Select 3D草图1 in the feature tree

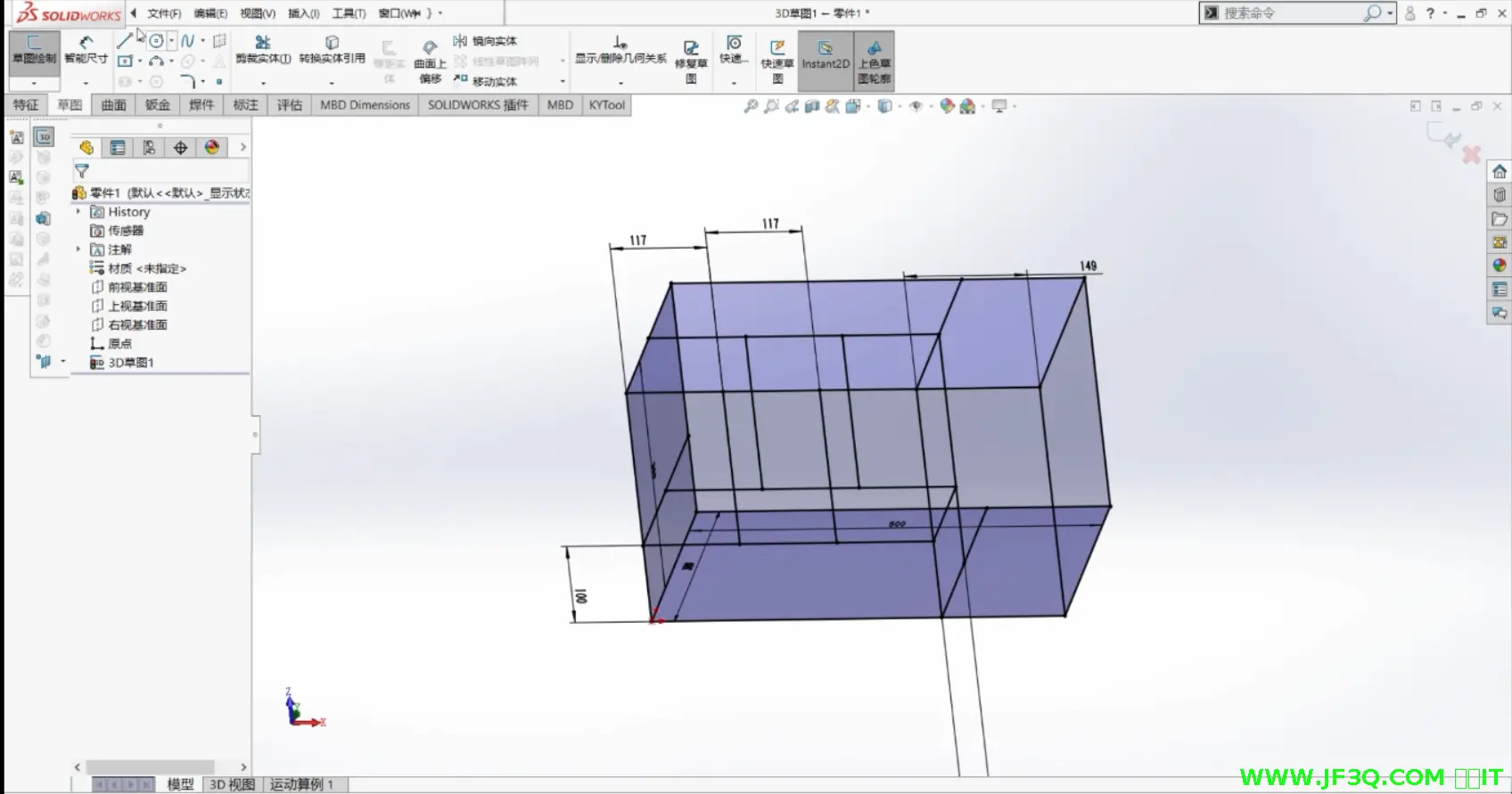pyautogui.click(x=131, y=363)
